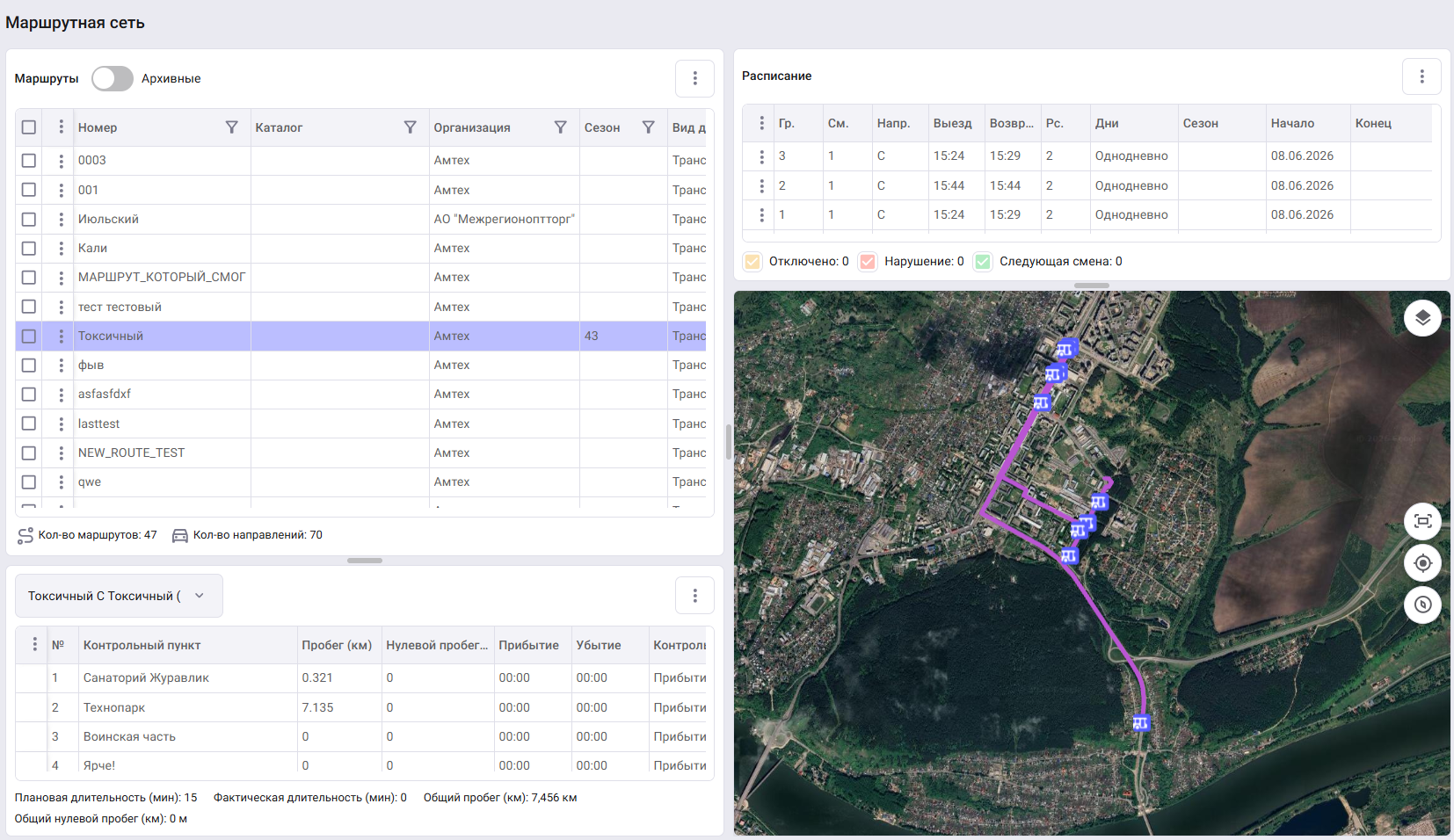Open row menu for route Июльский
Screen dimensions: 1454x840
pos(61,219)
